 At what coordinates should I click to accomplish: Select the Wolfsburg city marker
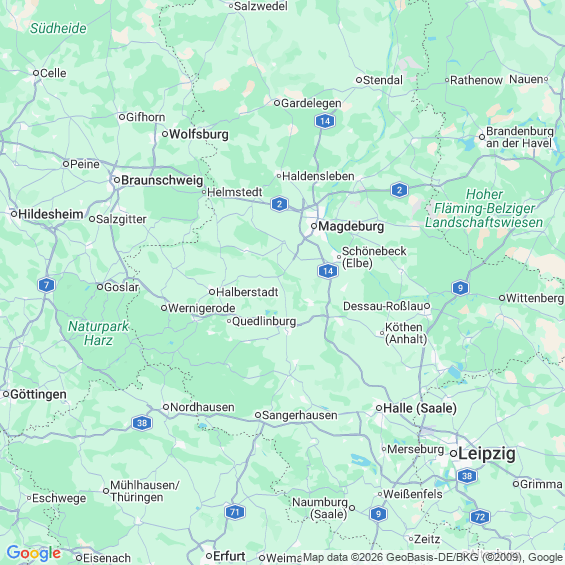[165, 134]
